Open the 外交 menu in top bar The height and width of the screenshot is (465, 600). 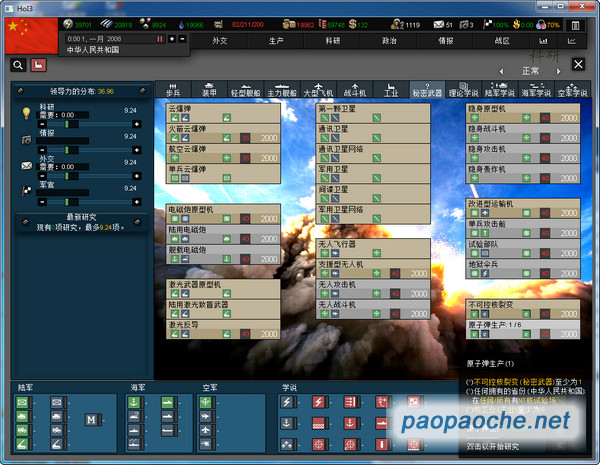tap(220, 41)
